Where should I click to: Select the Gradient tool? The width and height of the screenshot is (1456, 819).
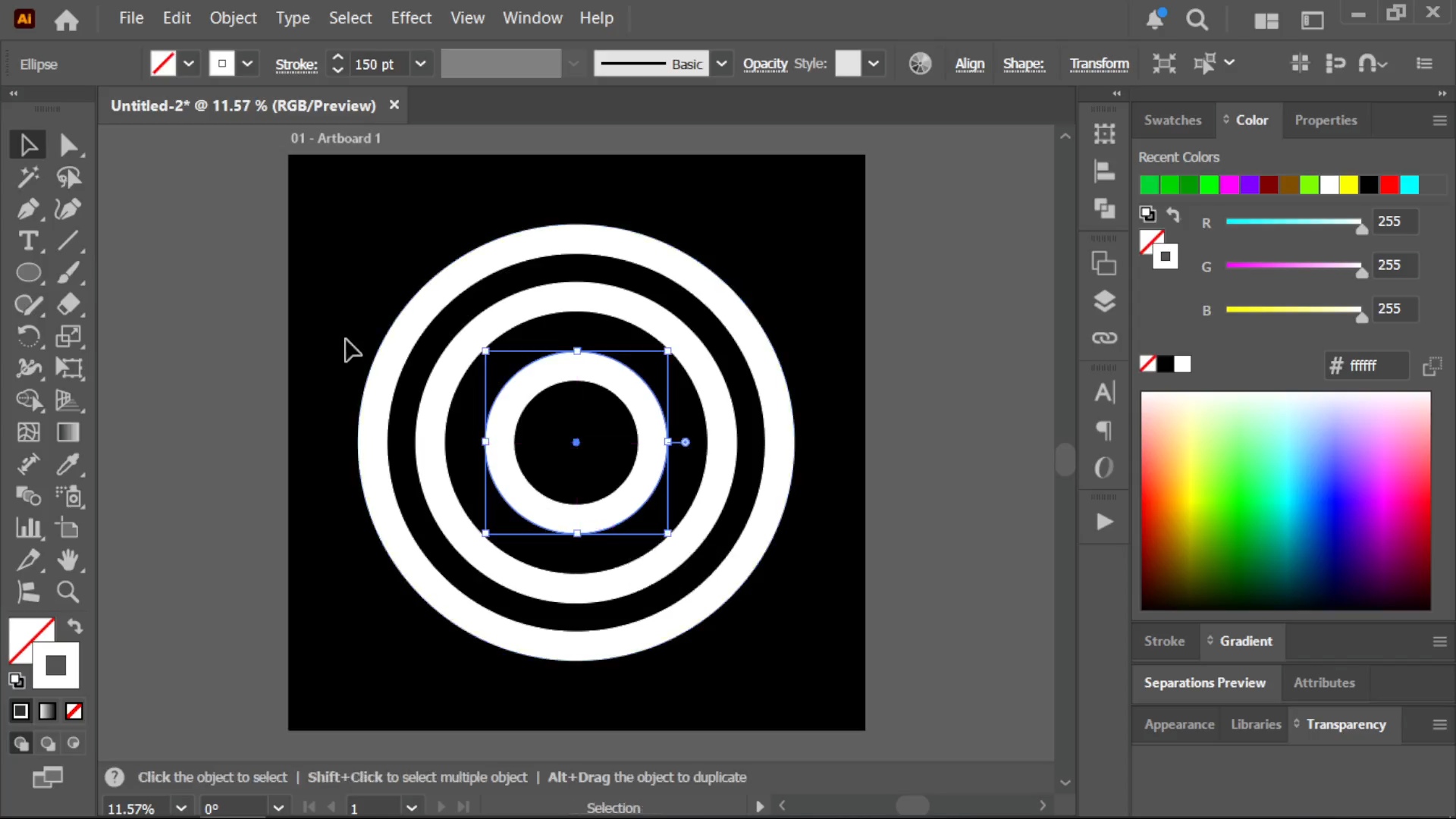68,432
